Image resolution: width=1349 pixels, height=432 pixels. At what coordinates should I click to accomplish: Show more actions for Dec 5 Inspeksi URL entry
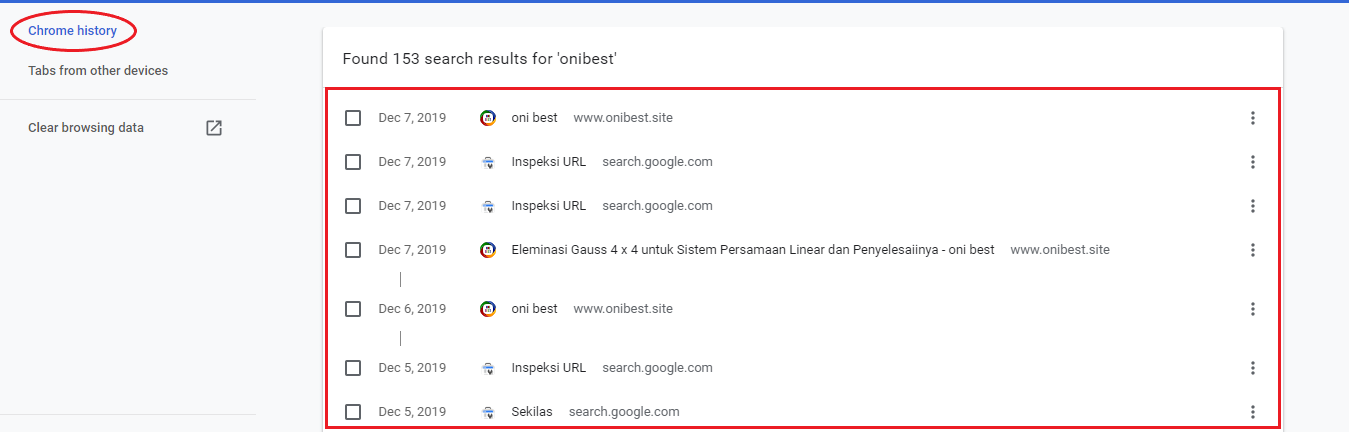click(1252, 368)
